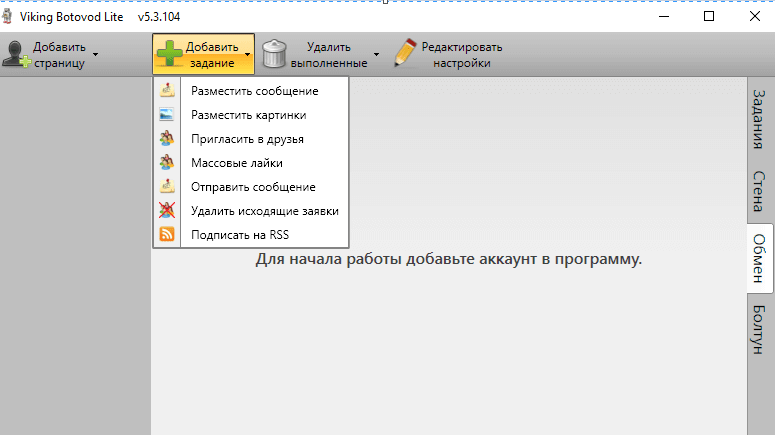Select the Обмен side tab
775x435 pixels.
click(759, 258)
